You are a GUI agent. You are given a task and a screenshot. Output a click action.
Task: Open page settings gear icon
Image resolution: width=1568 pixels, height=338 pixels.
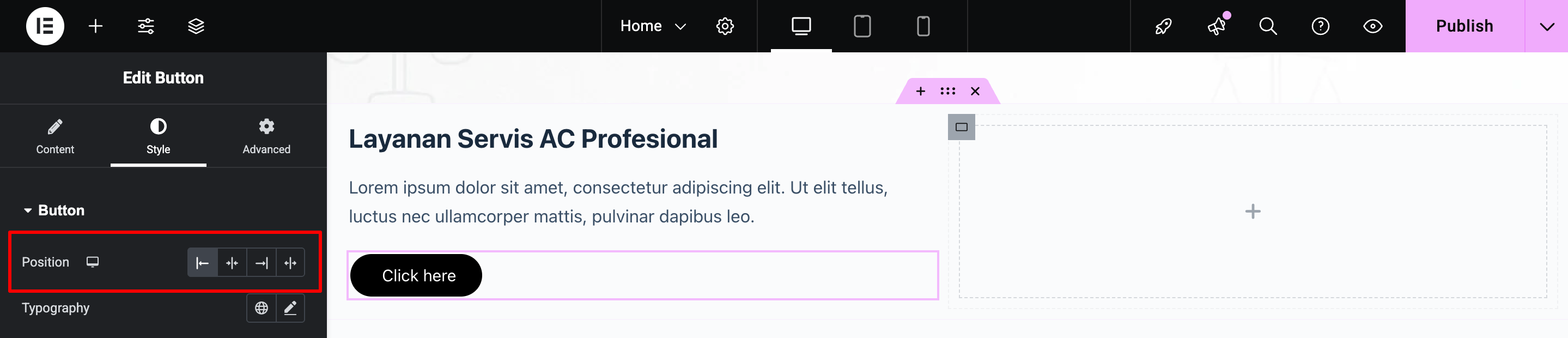[x=725, y=26]
